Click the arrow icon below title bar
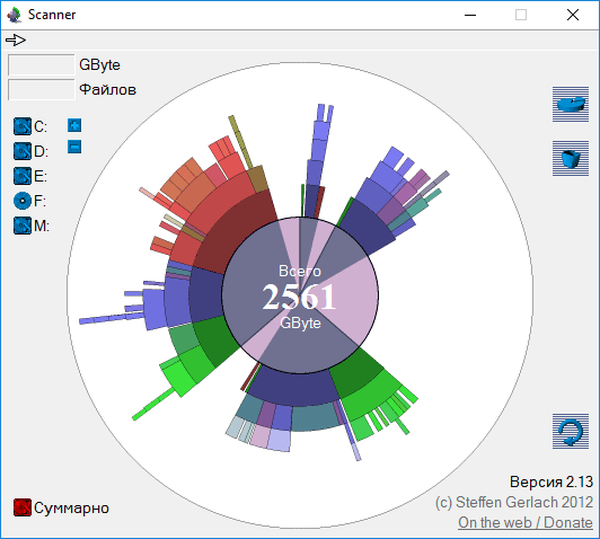 16,40
